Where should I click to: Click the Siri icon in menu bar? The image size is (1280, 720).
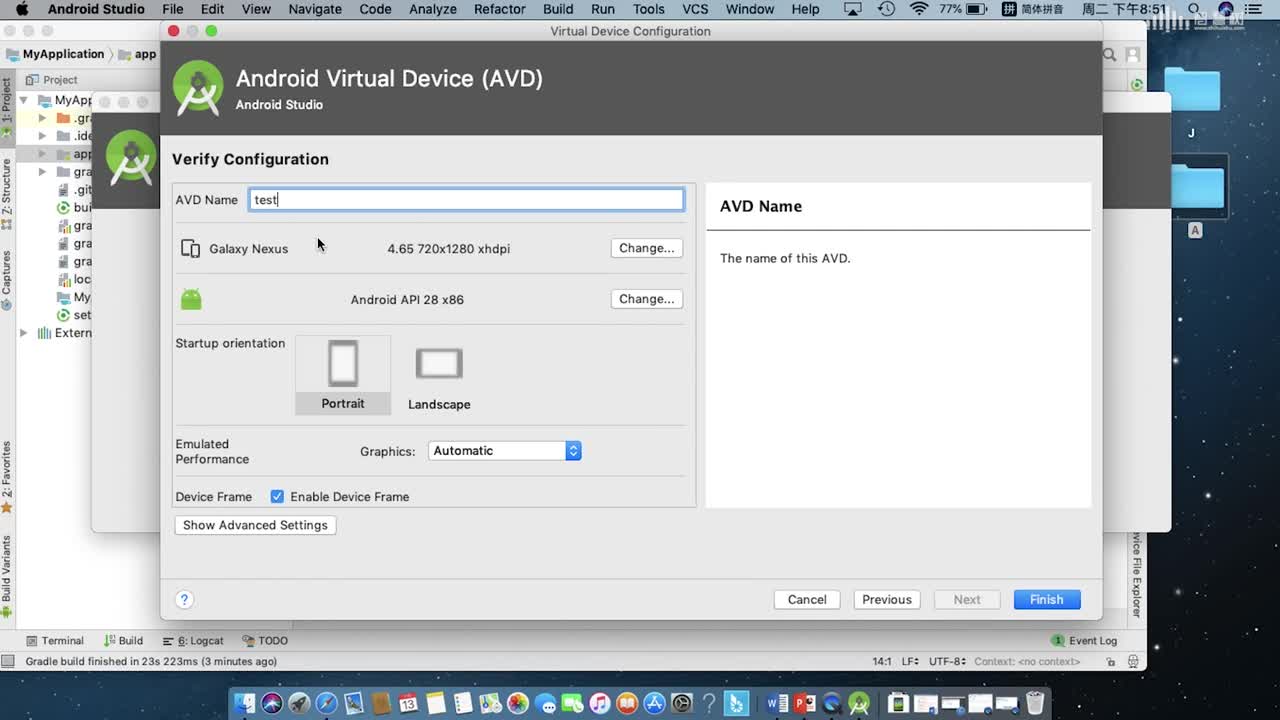1226,9
